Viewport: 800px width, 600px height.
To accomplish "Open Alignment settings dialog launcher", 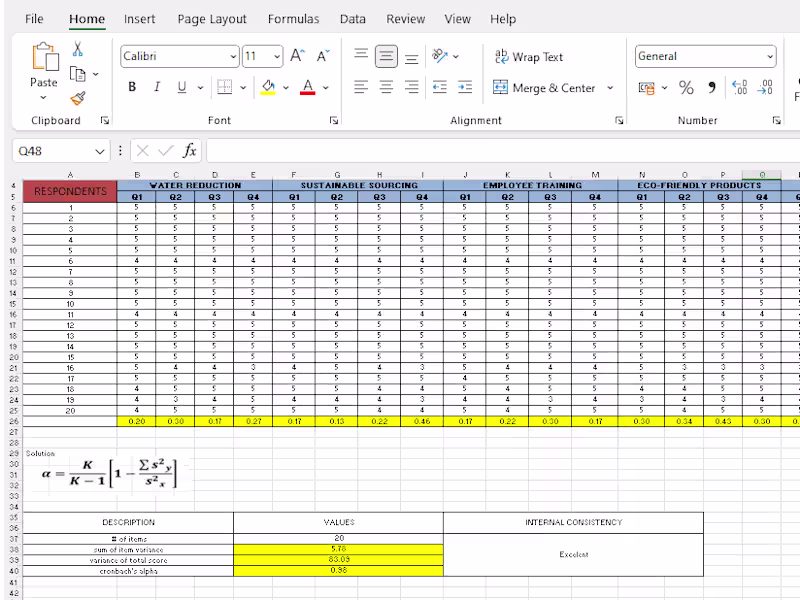I will [x=619, y=120].
